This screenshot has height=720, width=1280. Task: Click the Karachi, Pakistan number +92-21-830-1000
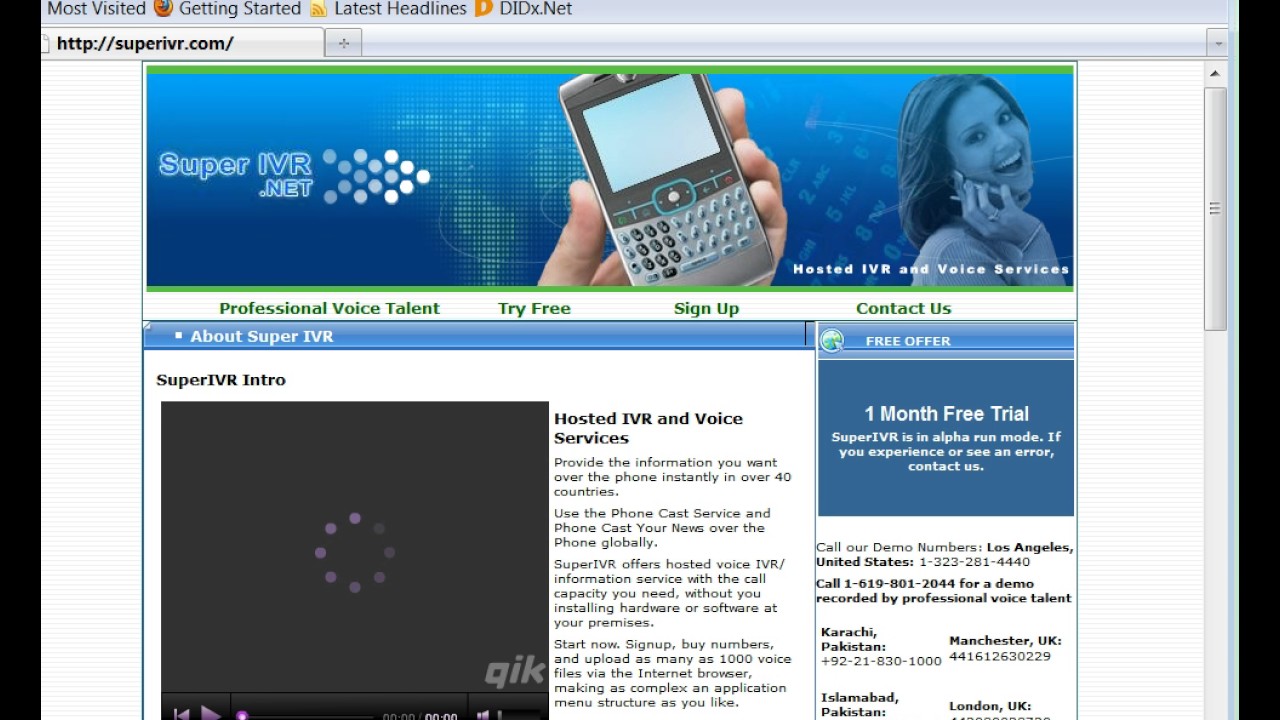881,661
